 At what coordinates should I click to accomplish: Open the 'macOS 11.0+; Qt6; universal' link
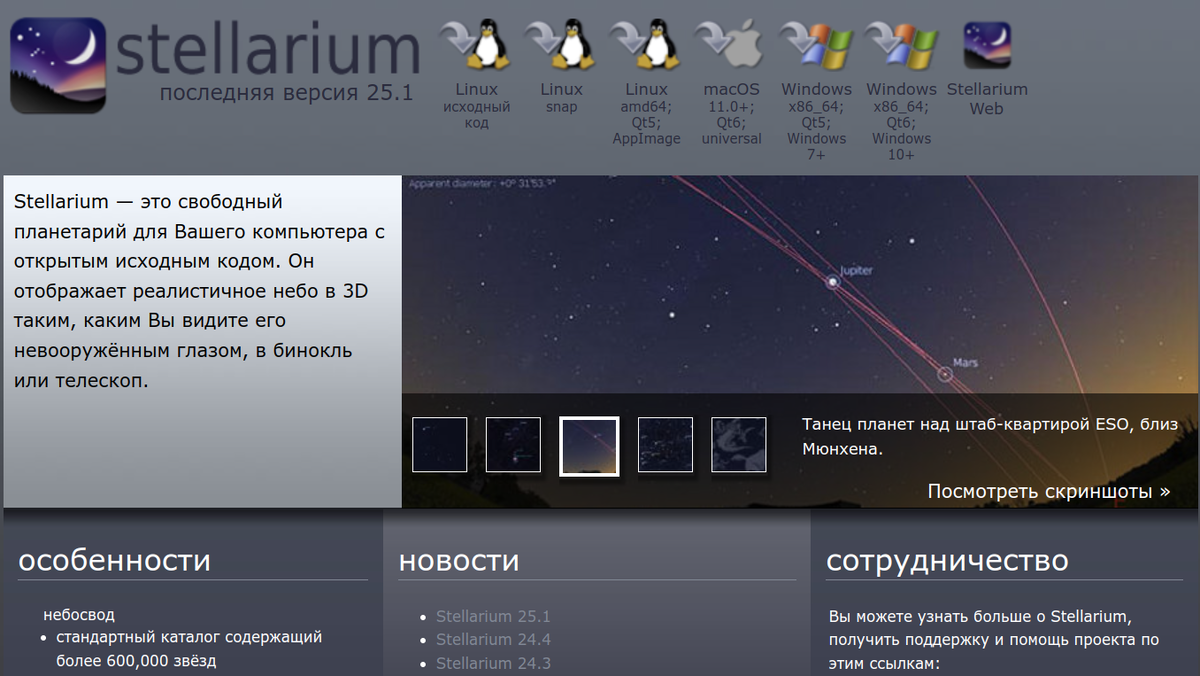[x=731, y=114]
